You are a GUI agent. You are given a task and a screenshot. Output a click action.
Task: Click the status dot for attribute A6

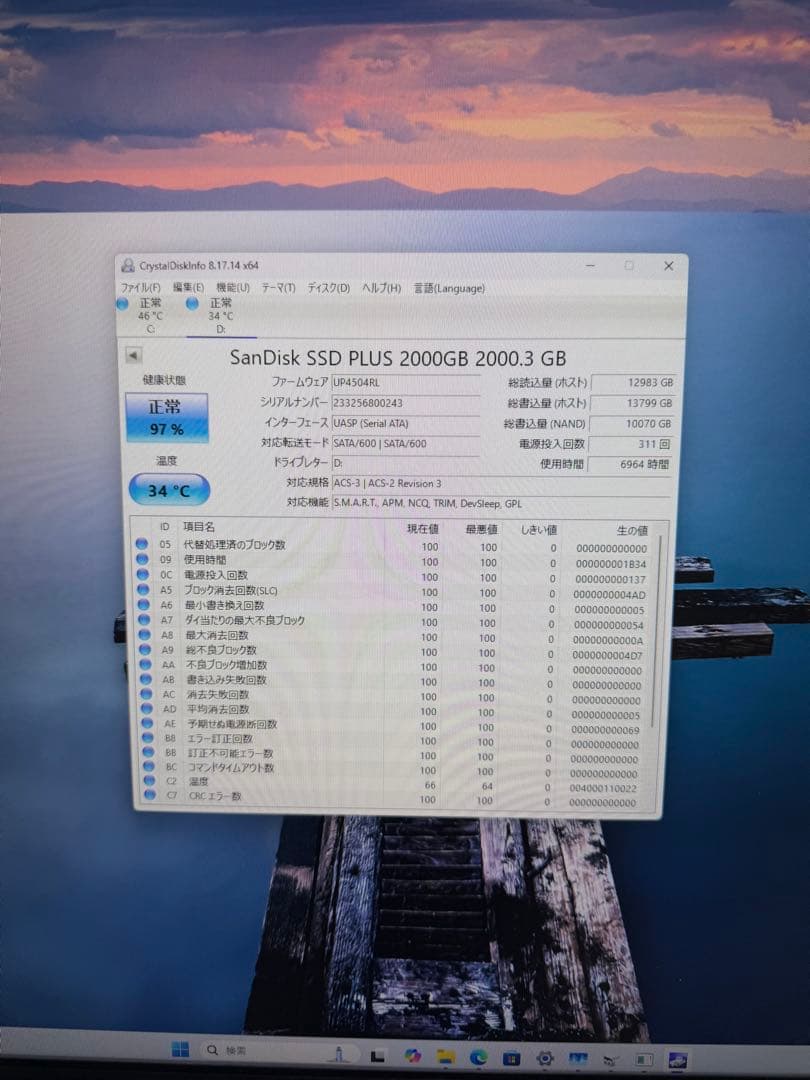pos(143,604)
